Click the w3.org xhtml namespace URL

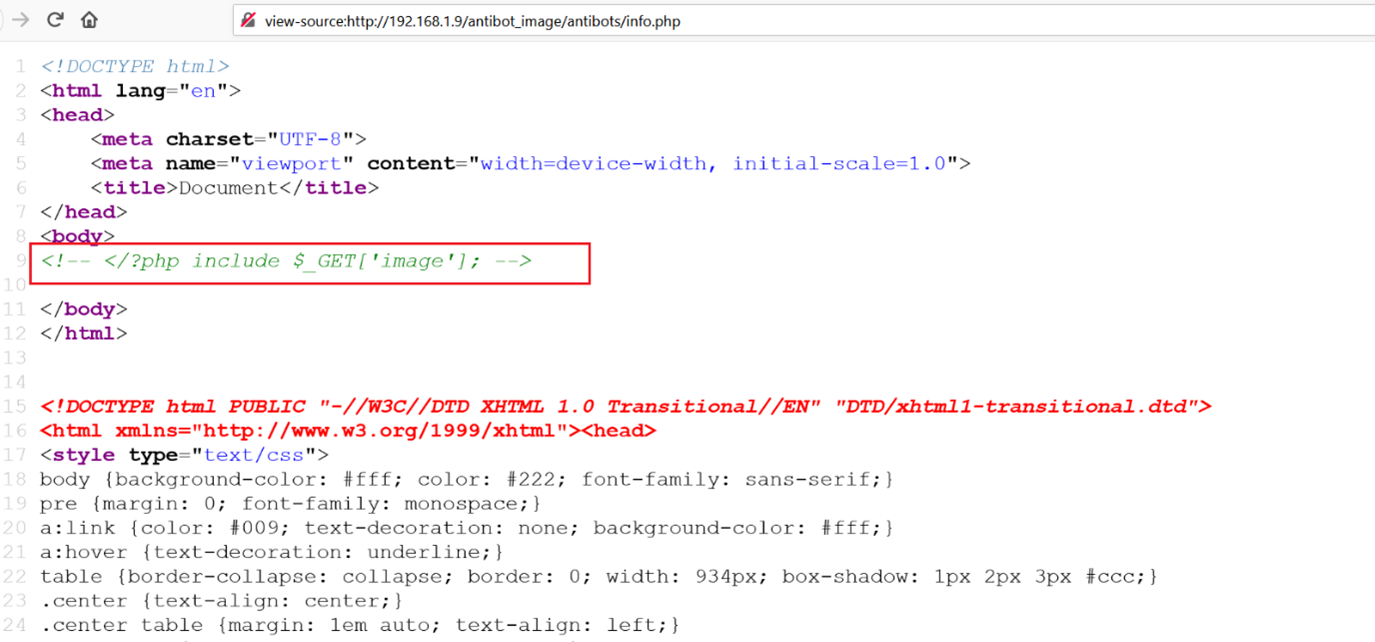tap(381, 431)
